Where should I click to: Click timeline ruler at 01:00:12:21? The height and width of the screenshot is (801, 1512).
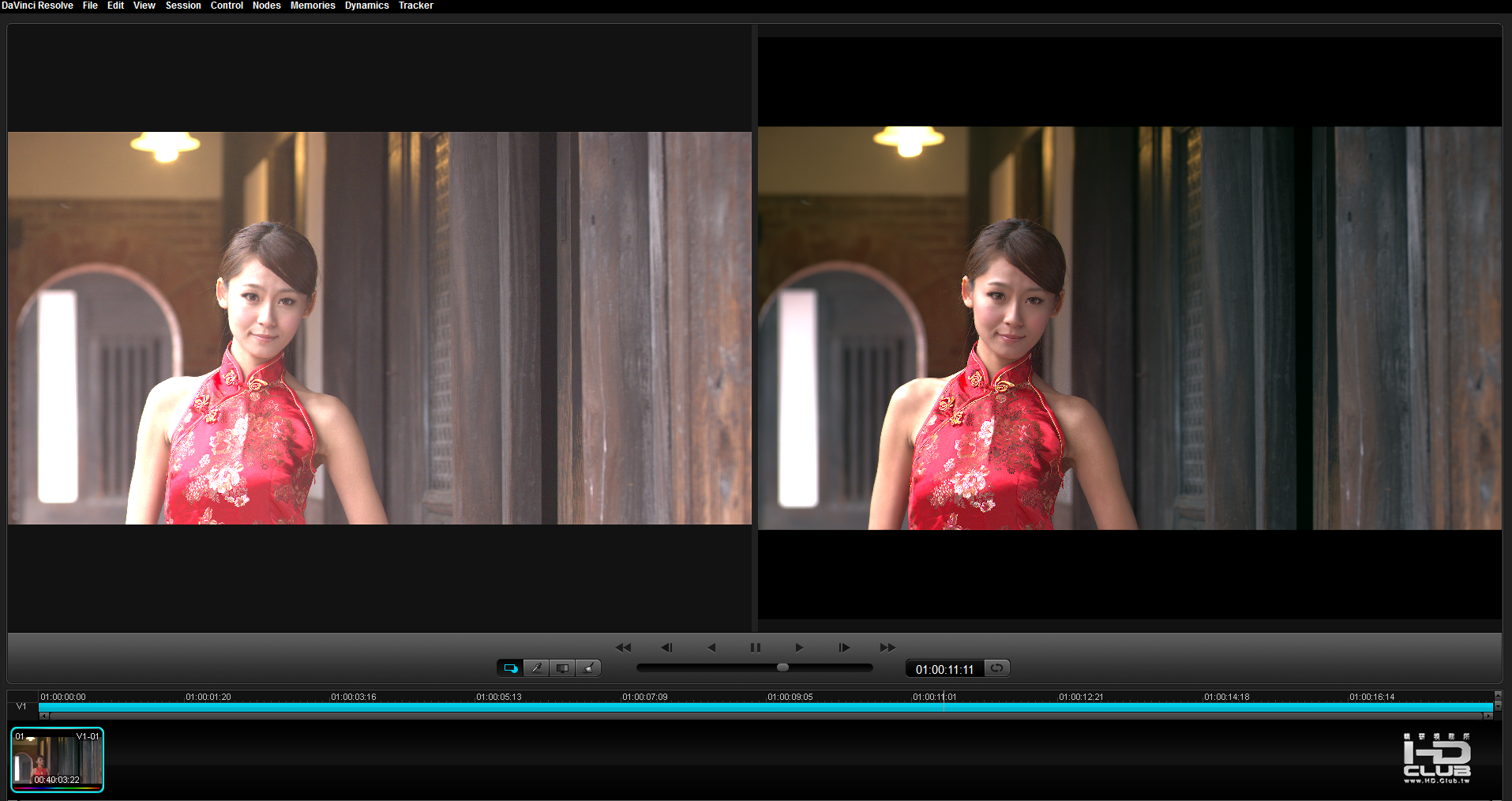coord(1081,697)
